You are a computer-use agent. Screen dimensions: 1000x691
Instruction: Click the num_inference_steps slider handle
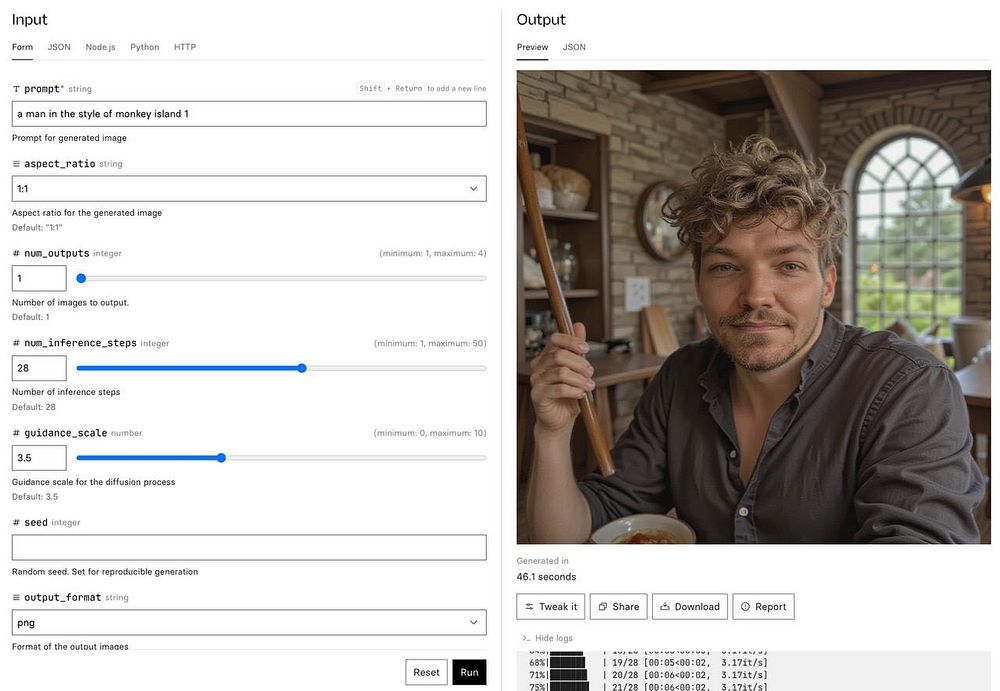pos(302,368)
